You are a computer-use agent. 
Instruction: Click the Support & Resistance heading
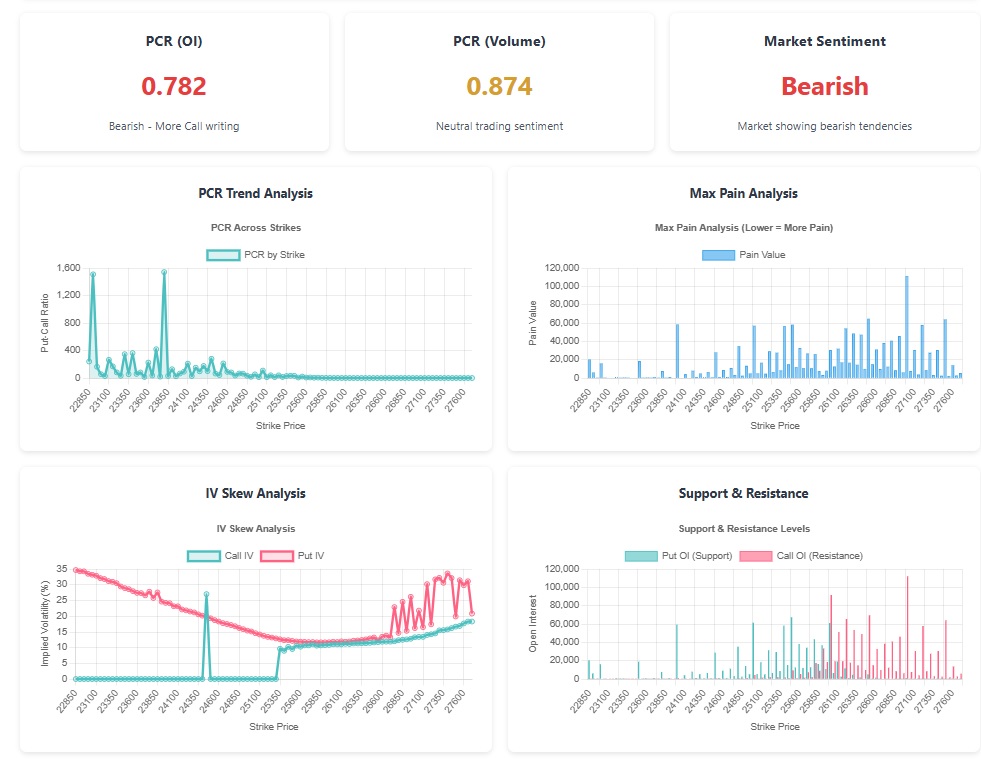tap(743, 493)
